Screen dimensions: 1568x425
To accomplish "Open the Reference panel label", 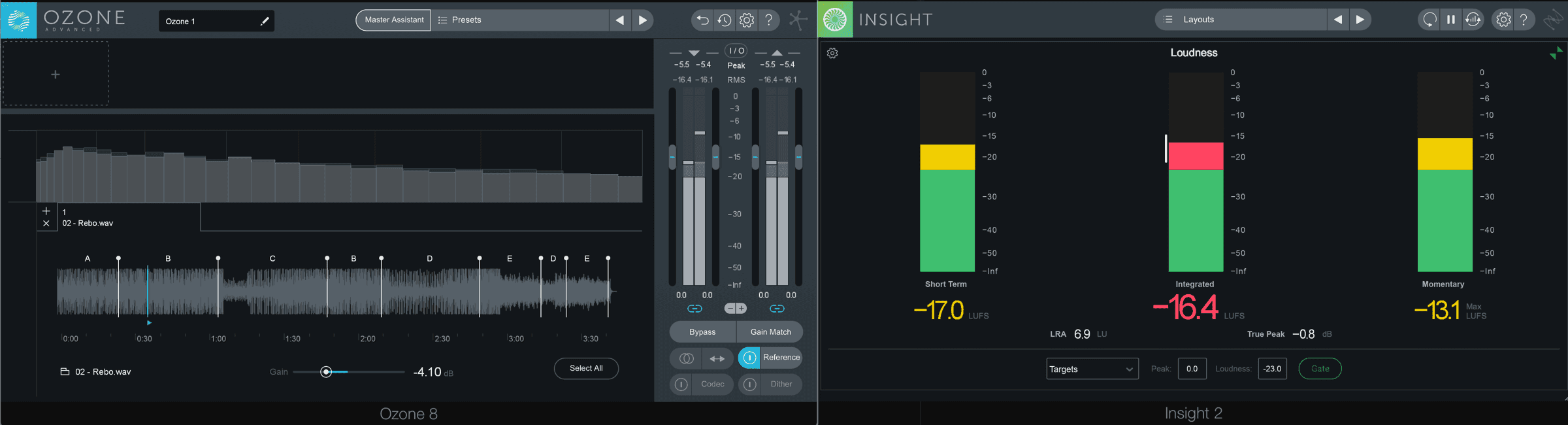I will click(781, 358).
